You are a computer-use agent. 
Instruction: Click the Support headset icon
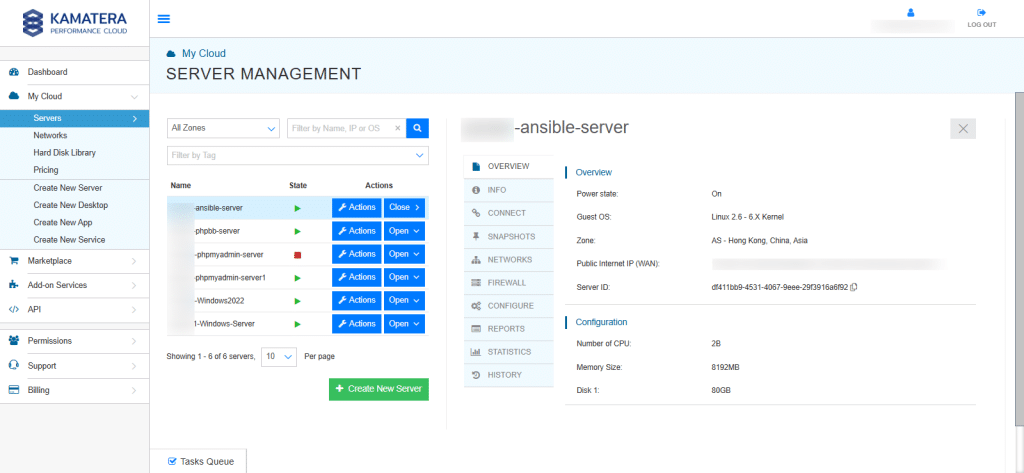click(x=14, y=366)
